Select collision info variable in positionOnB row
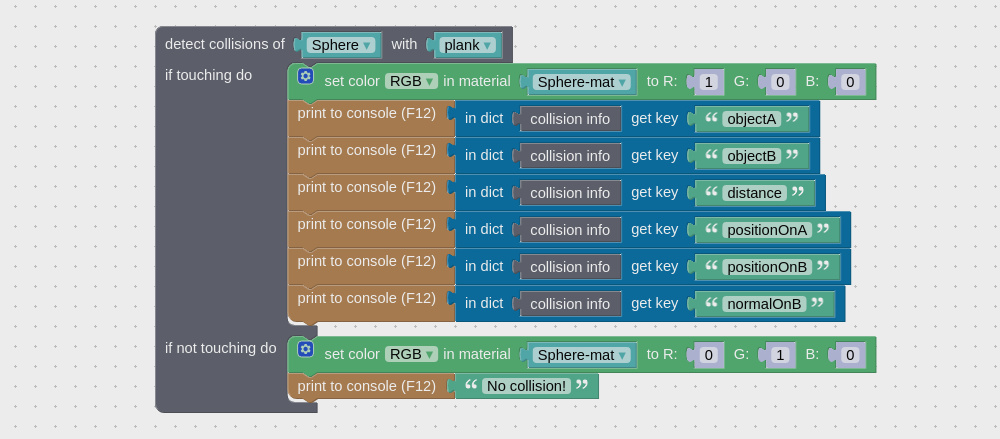 pos(570,267)
